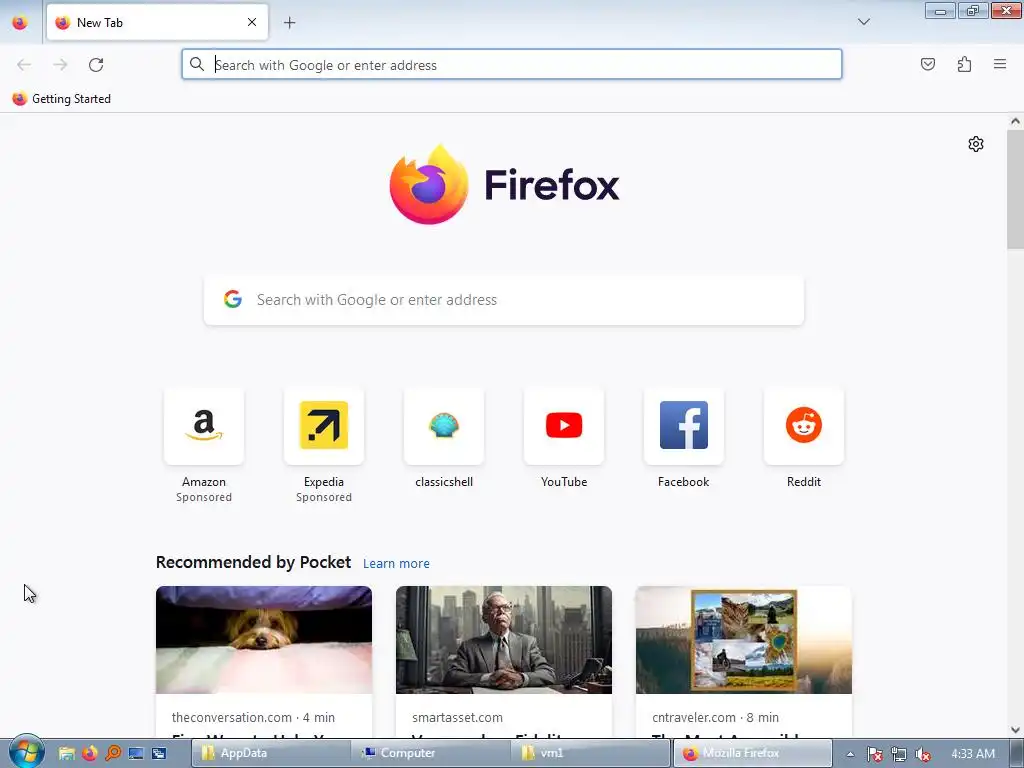Open the Firefox hamburger application menu
Screen dimensions: 1024x768
tap(1000, 64)
